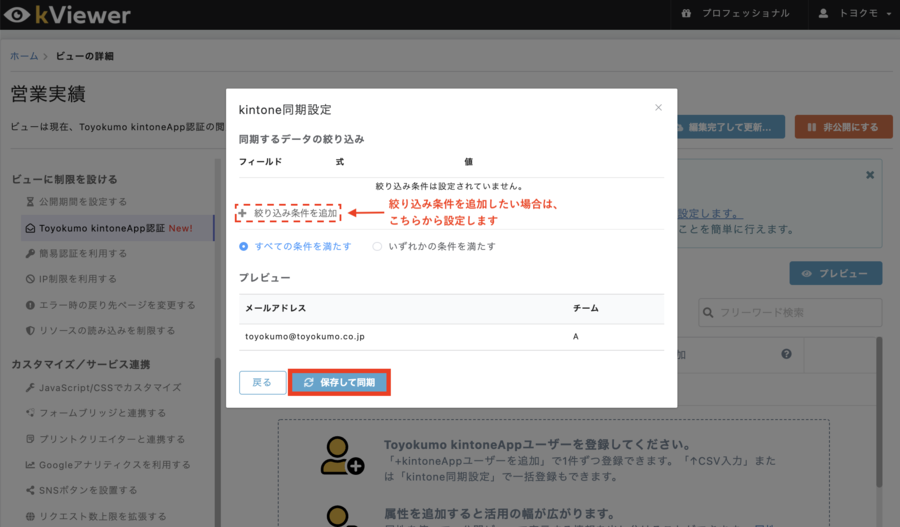
Task: Click the チーム column header
Action: (x=585, y=308)
